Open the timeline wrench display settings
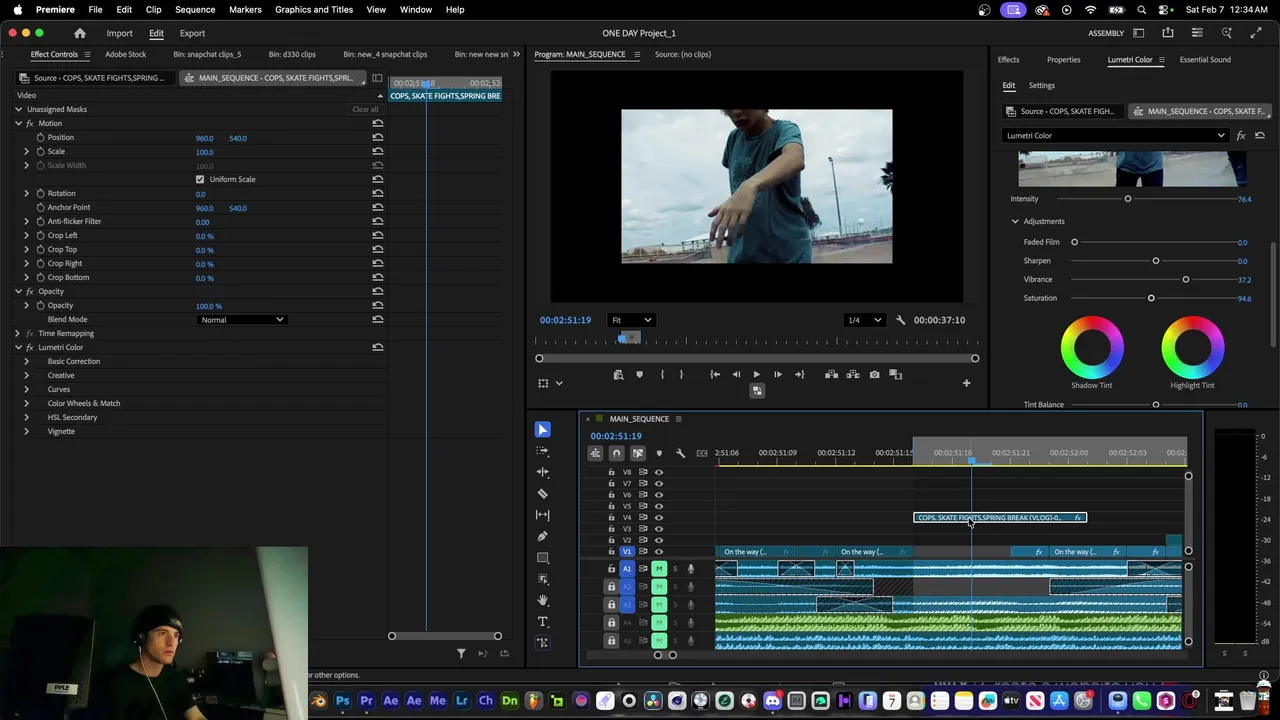The image size is (1280, 720). click(680, 453)
